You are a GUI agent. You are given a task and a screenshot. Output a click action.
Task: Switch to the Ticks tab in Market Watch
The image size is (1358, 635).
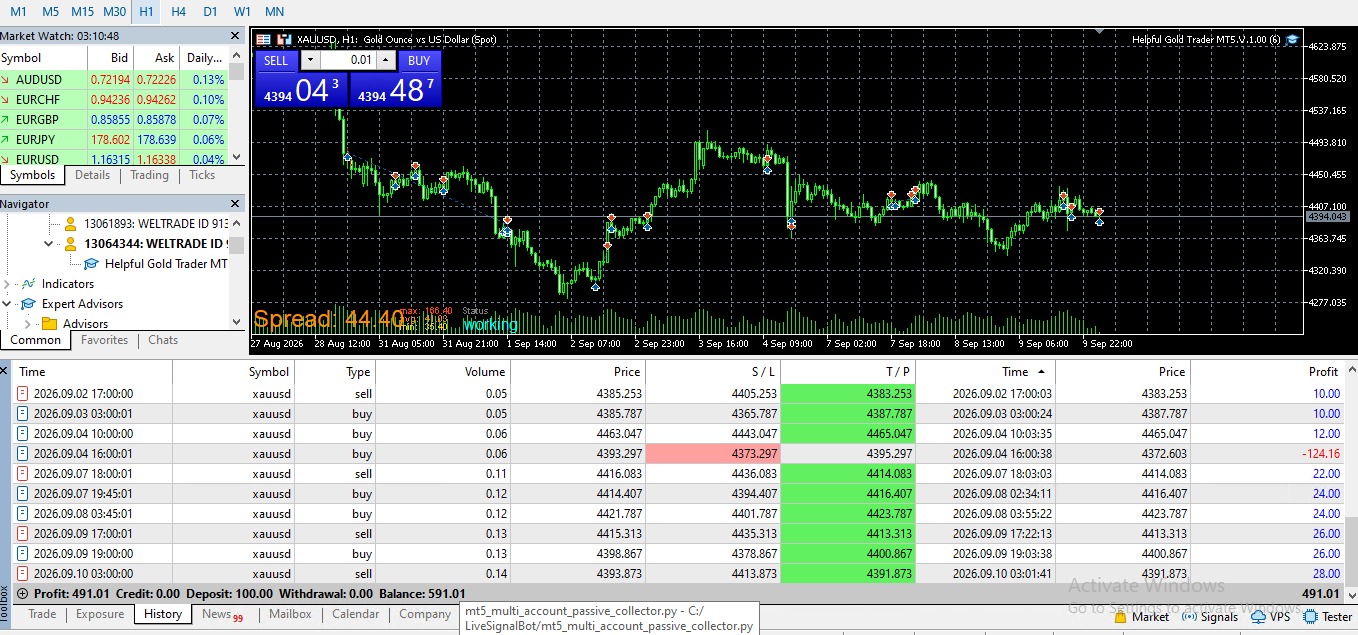pyautogui.click(x=202, y=175)
